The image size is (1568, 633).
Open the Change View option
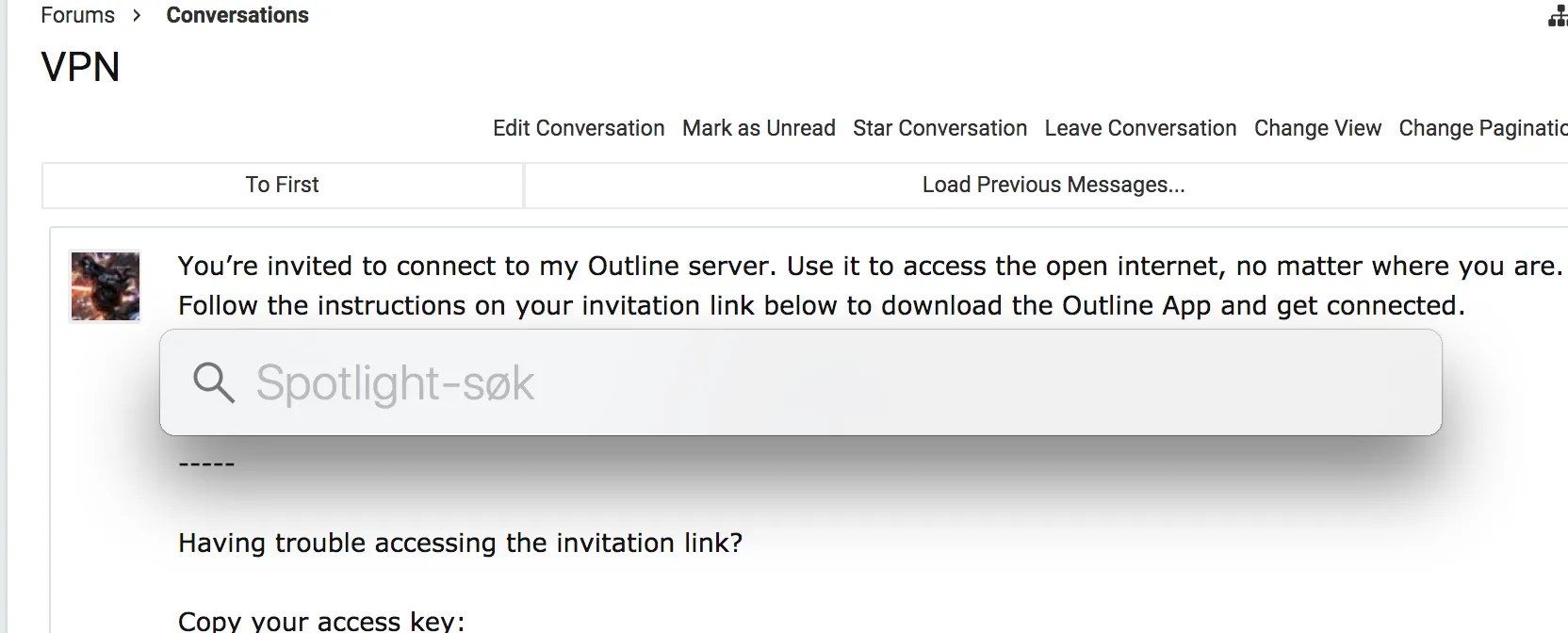pos(1317,128)
